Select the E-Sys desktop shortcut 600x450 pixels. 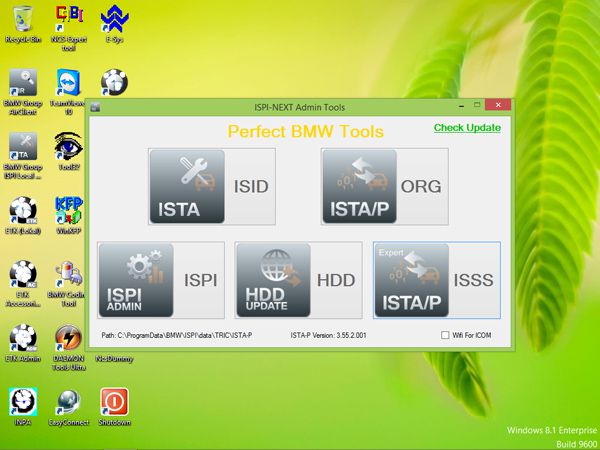(114, 24)
